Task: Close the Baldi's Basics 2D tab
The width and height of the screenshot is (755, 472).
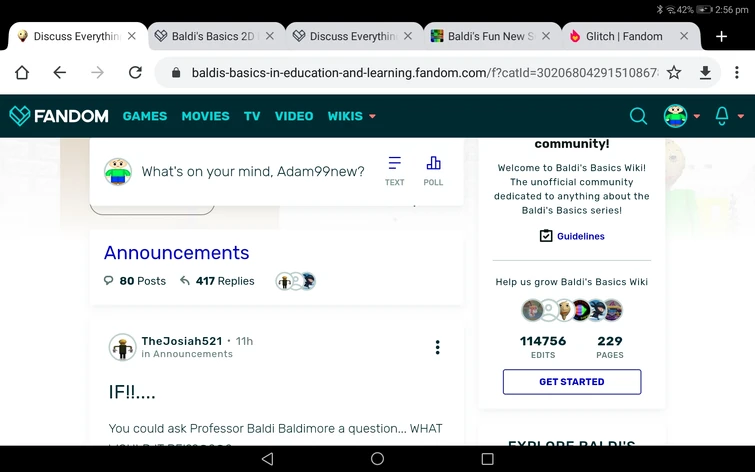Action: (270, 36)
